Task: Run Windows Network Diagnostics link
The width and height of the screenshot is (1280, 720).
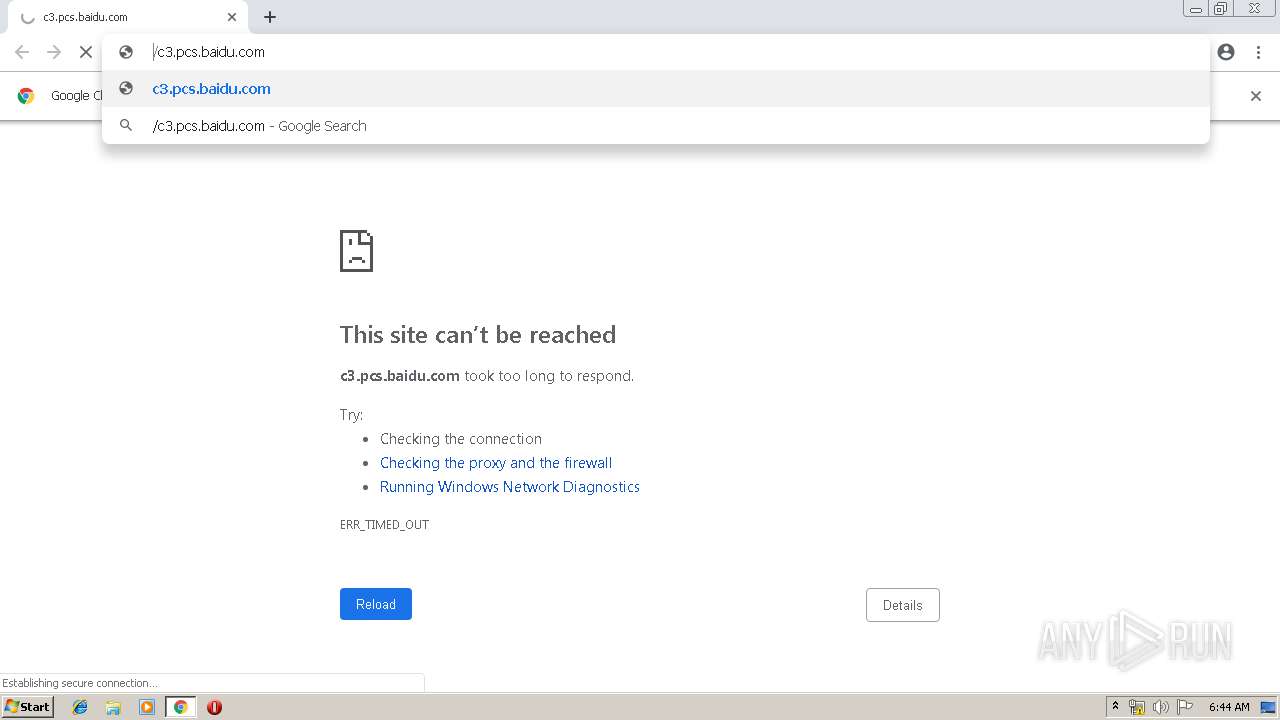Action: coord(510,487)
